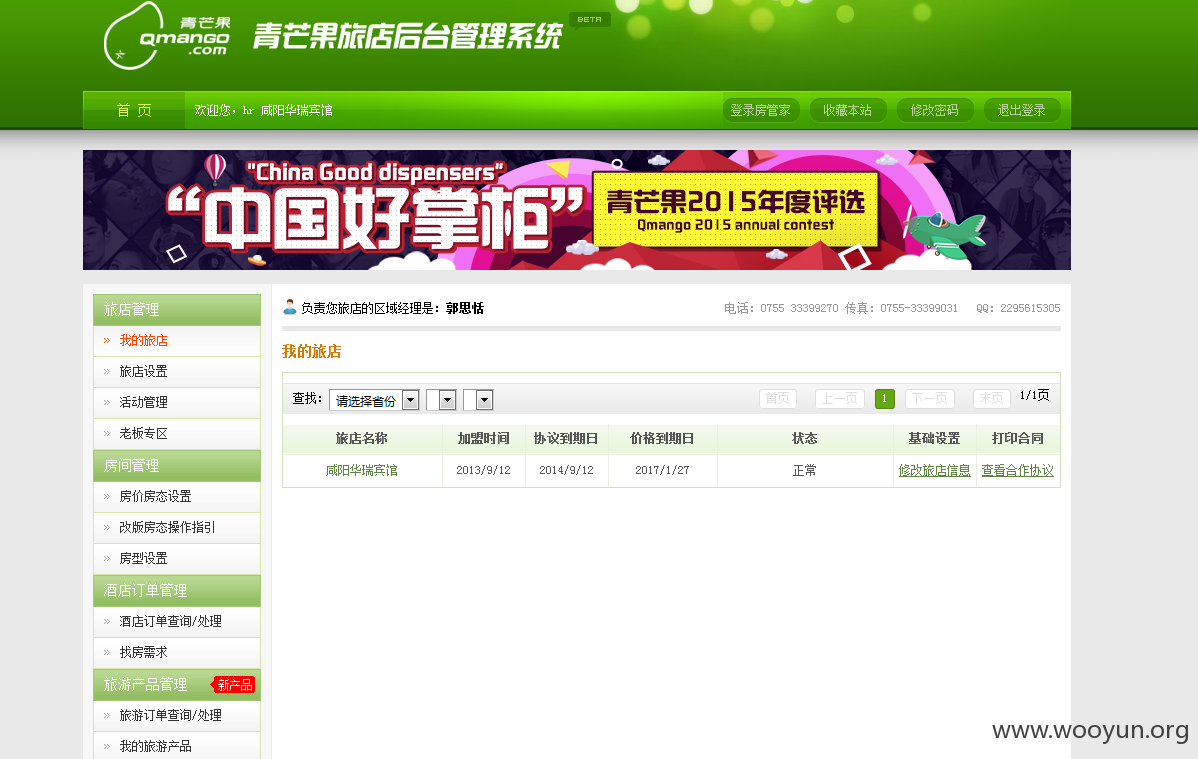This screenshot has width=1198, height=759.
Task: Click the phone number 0755 33399270
Action: [798, 308]
